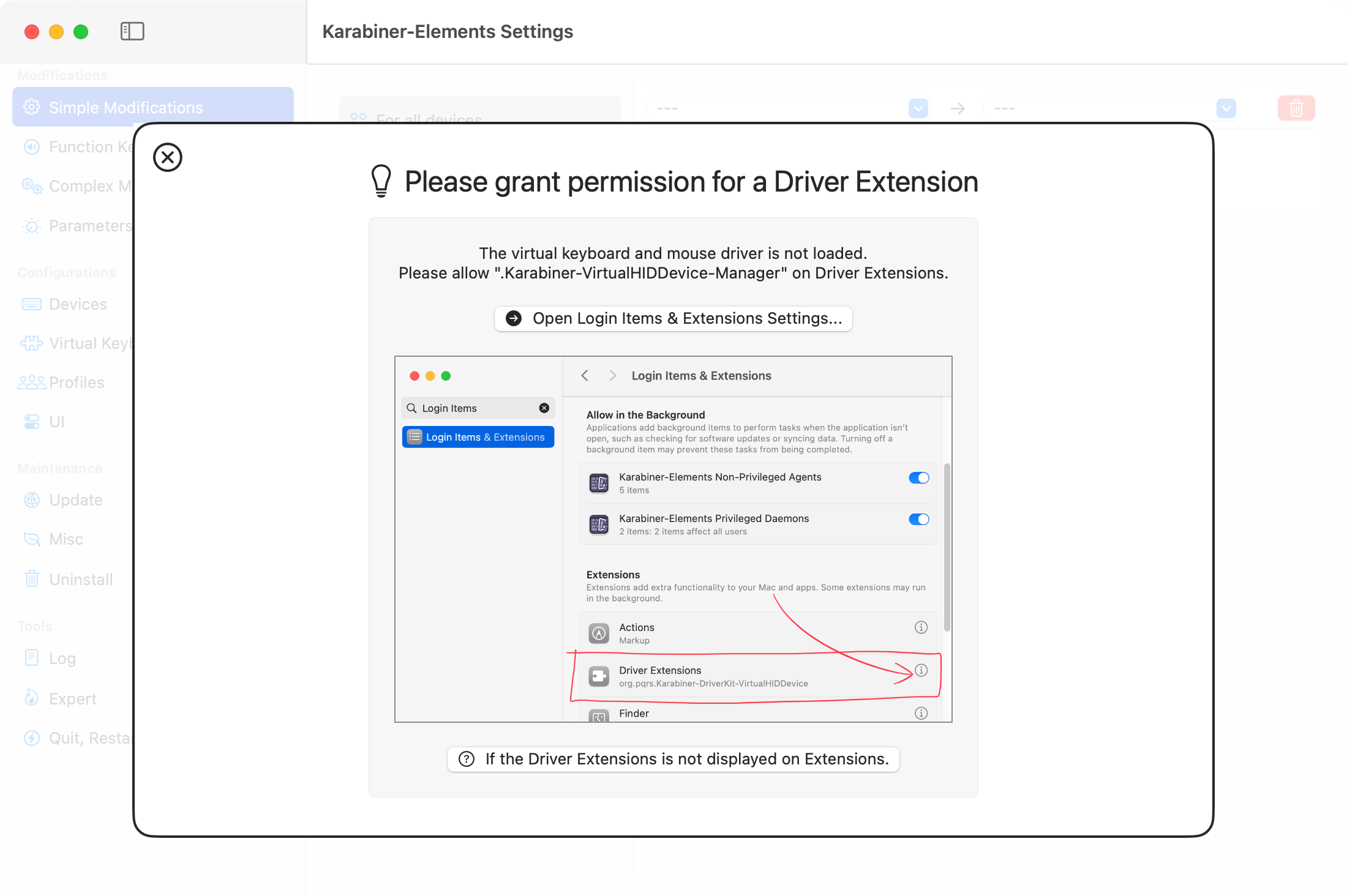Select Simple Modifications in sidebar

tap(153, 107)
